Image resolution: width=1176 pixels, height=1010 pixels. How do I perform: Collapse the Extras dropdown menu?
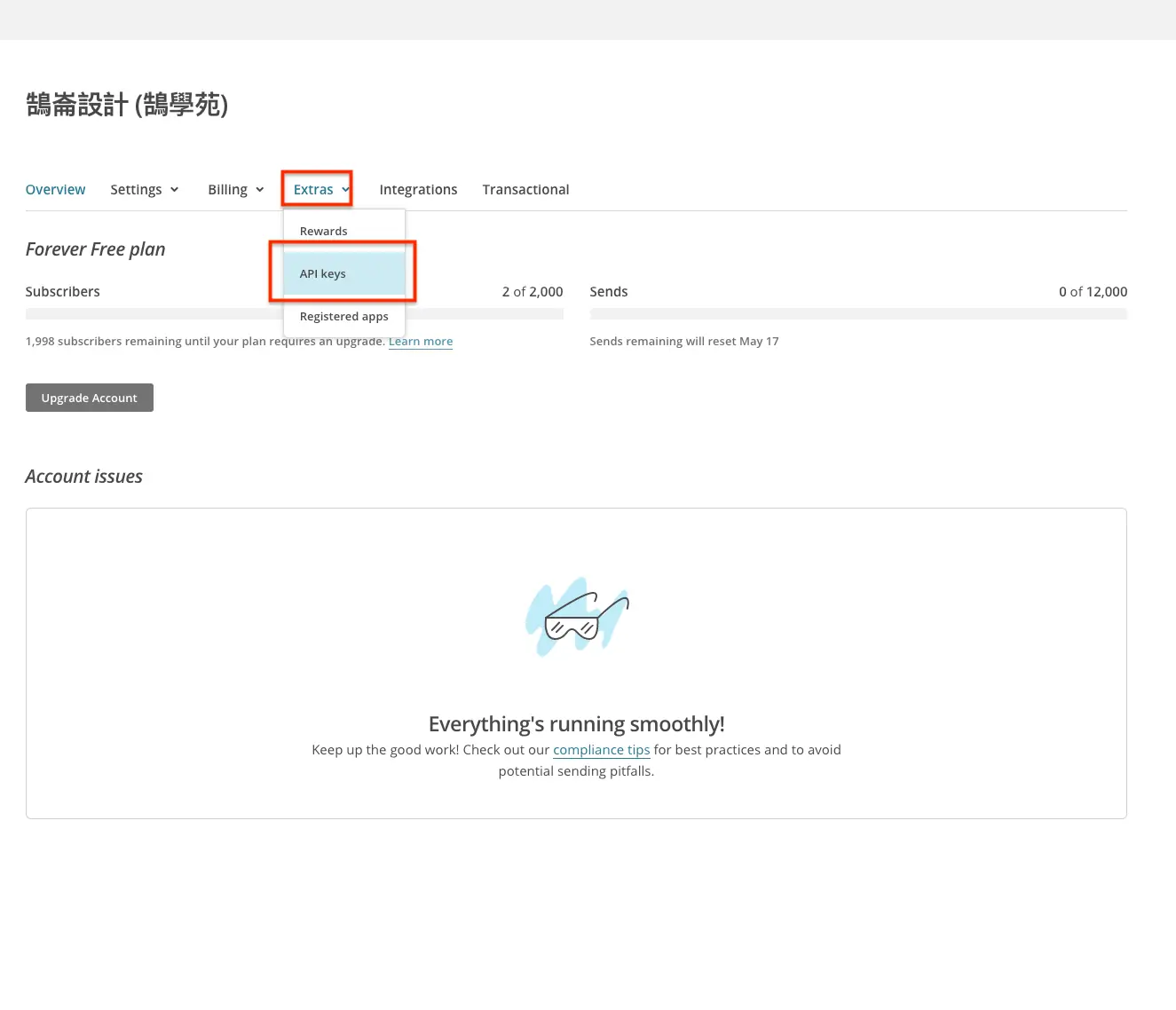coord(321,189)
